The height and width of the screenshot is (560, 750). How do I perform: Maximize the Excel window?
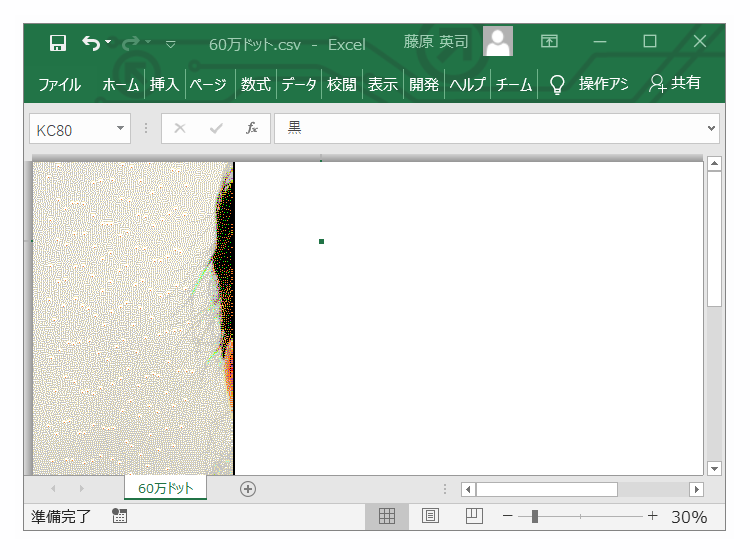point(650,41)
